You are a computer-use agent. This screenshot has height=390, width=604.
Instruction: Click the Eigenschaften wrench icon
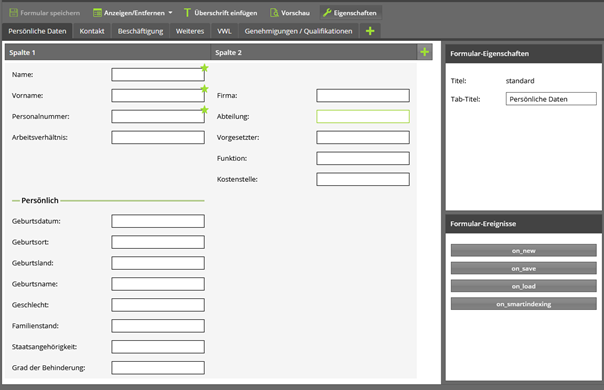click(327, 13)
